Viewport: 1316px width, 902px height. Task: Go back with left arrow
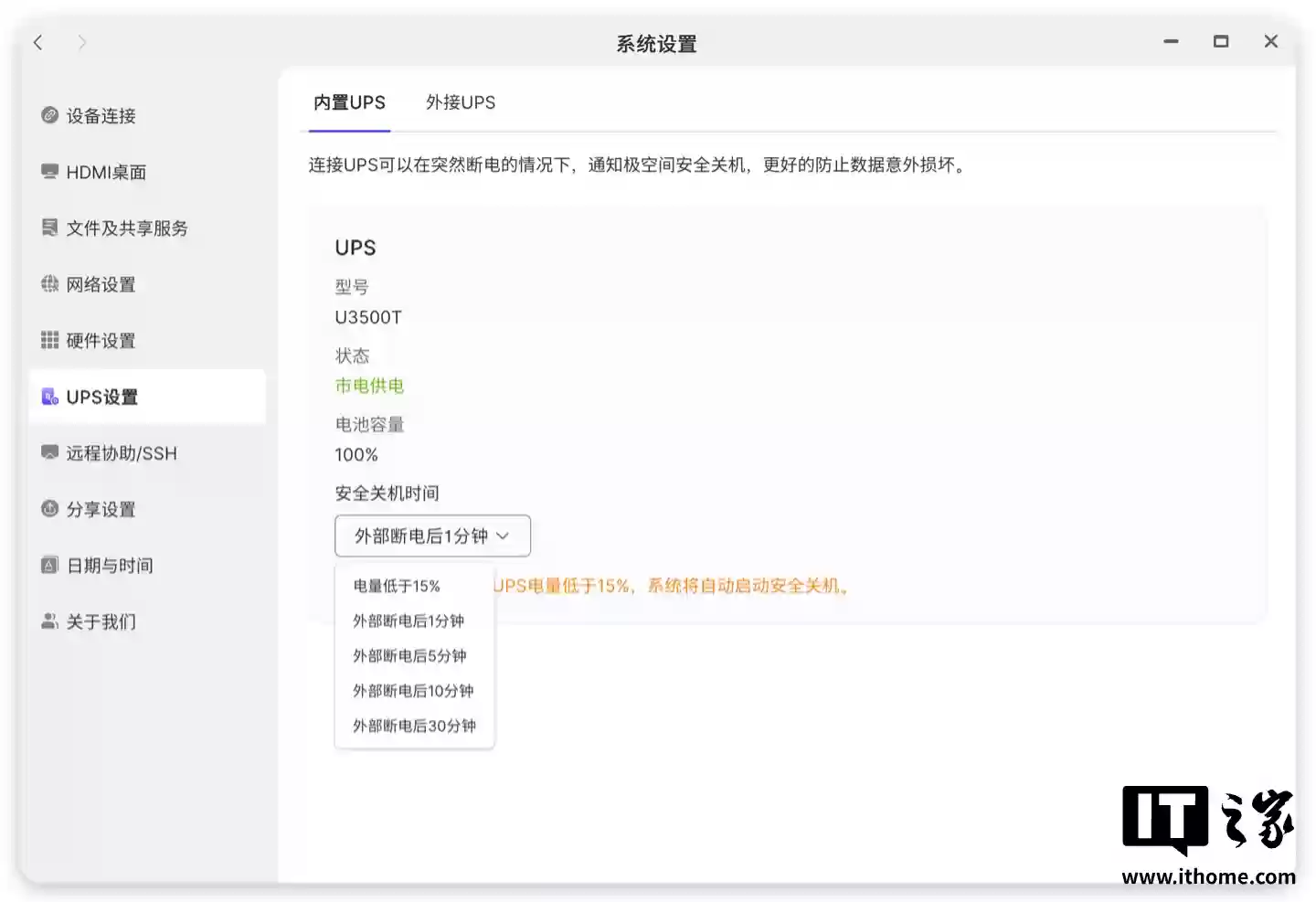pyautogui.click(x=38, y=42)
